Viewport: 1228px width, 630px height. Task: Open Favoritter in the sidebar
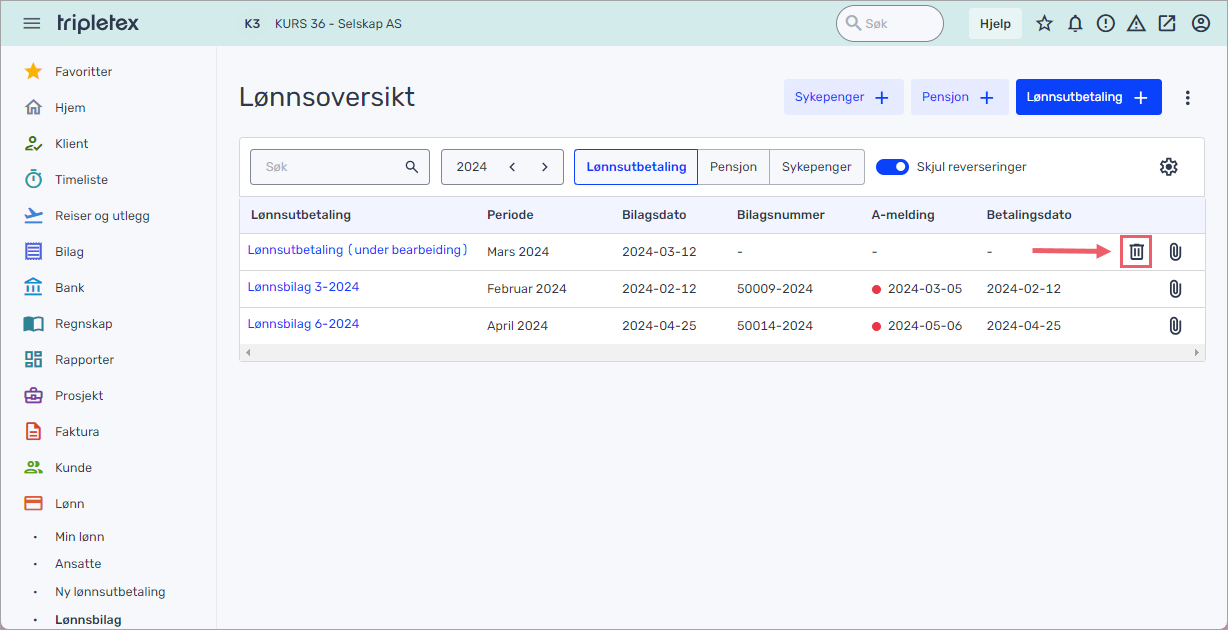(83, 72)
